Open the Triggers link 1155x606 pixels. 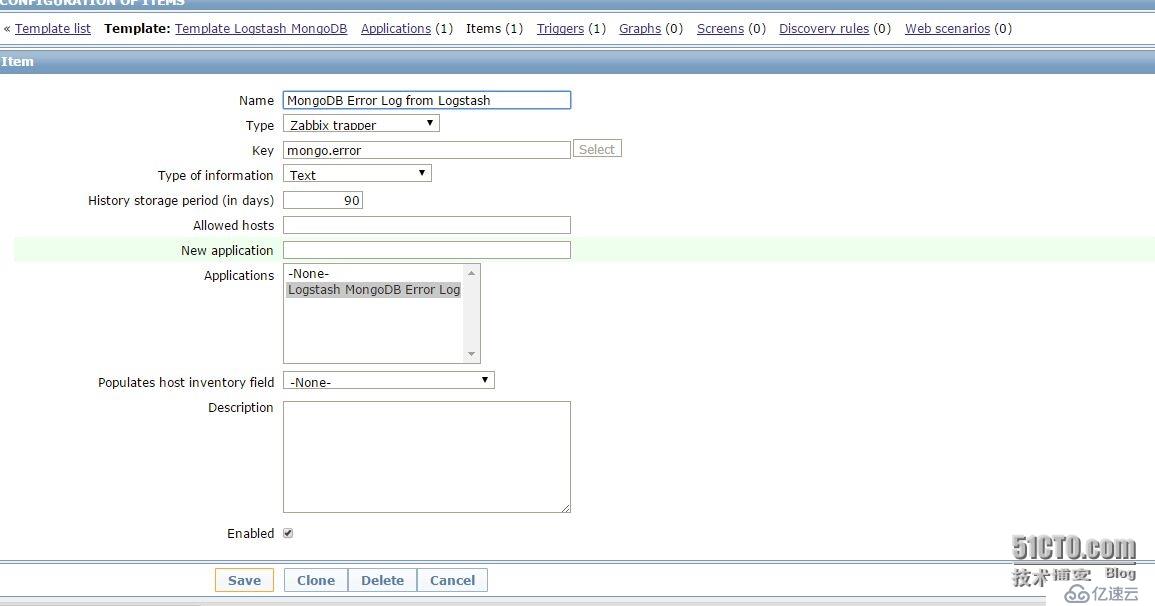pyautogui.click(x=560, y=29)
